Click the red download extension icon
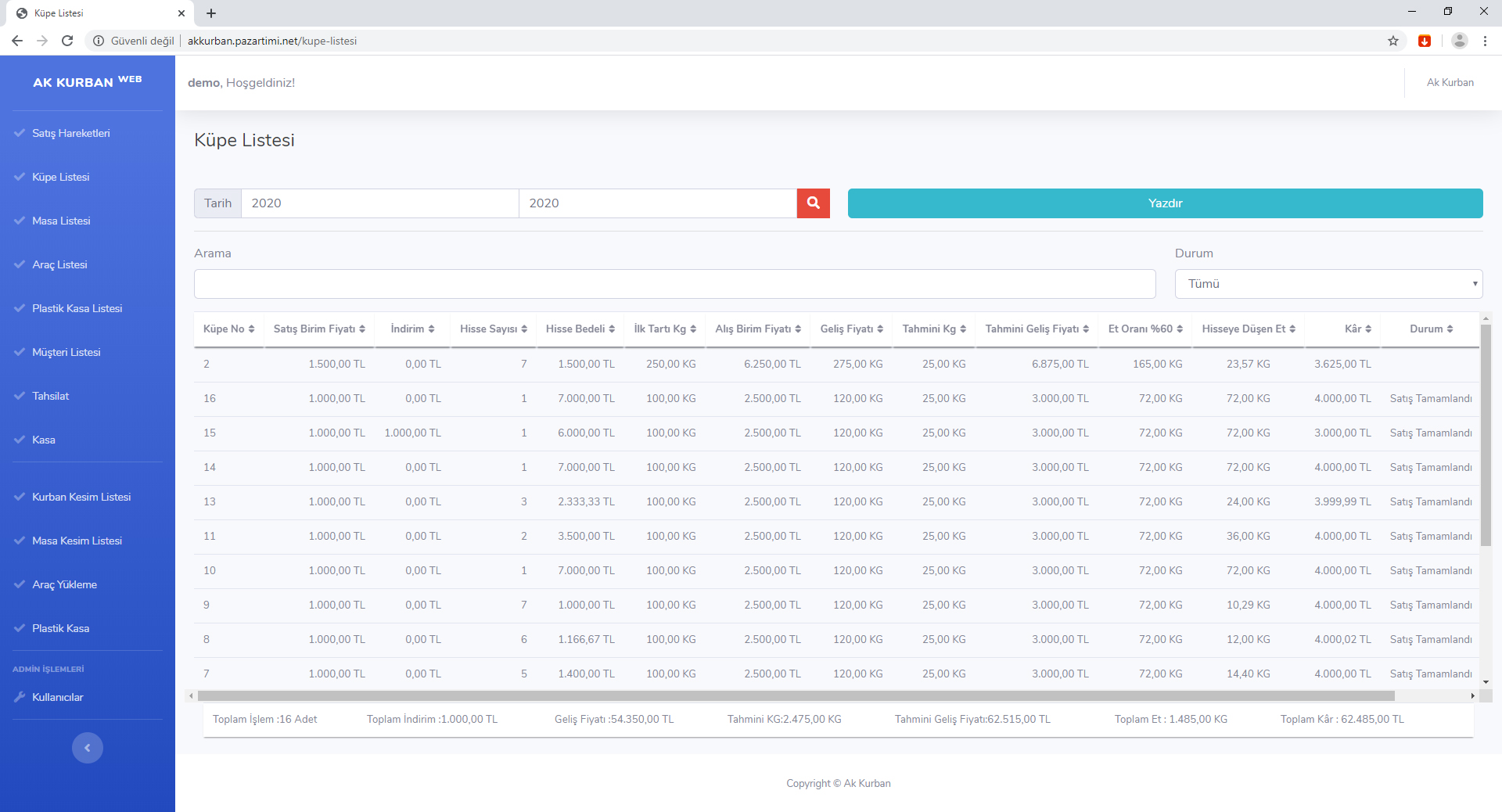 (x=1425, y=41)
